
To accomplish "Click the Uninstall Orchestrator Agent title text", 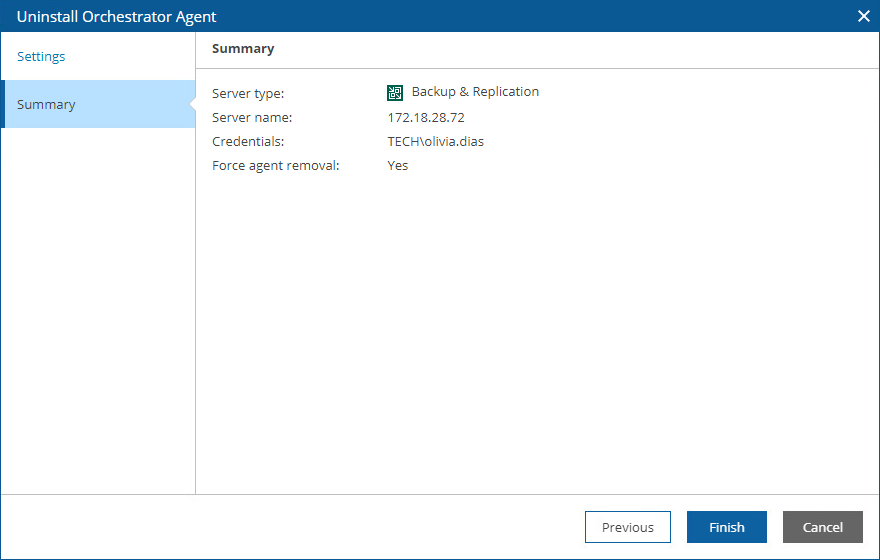I will coord(116,16).
